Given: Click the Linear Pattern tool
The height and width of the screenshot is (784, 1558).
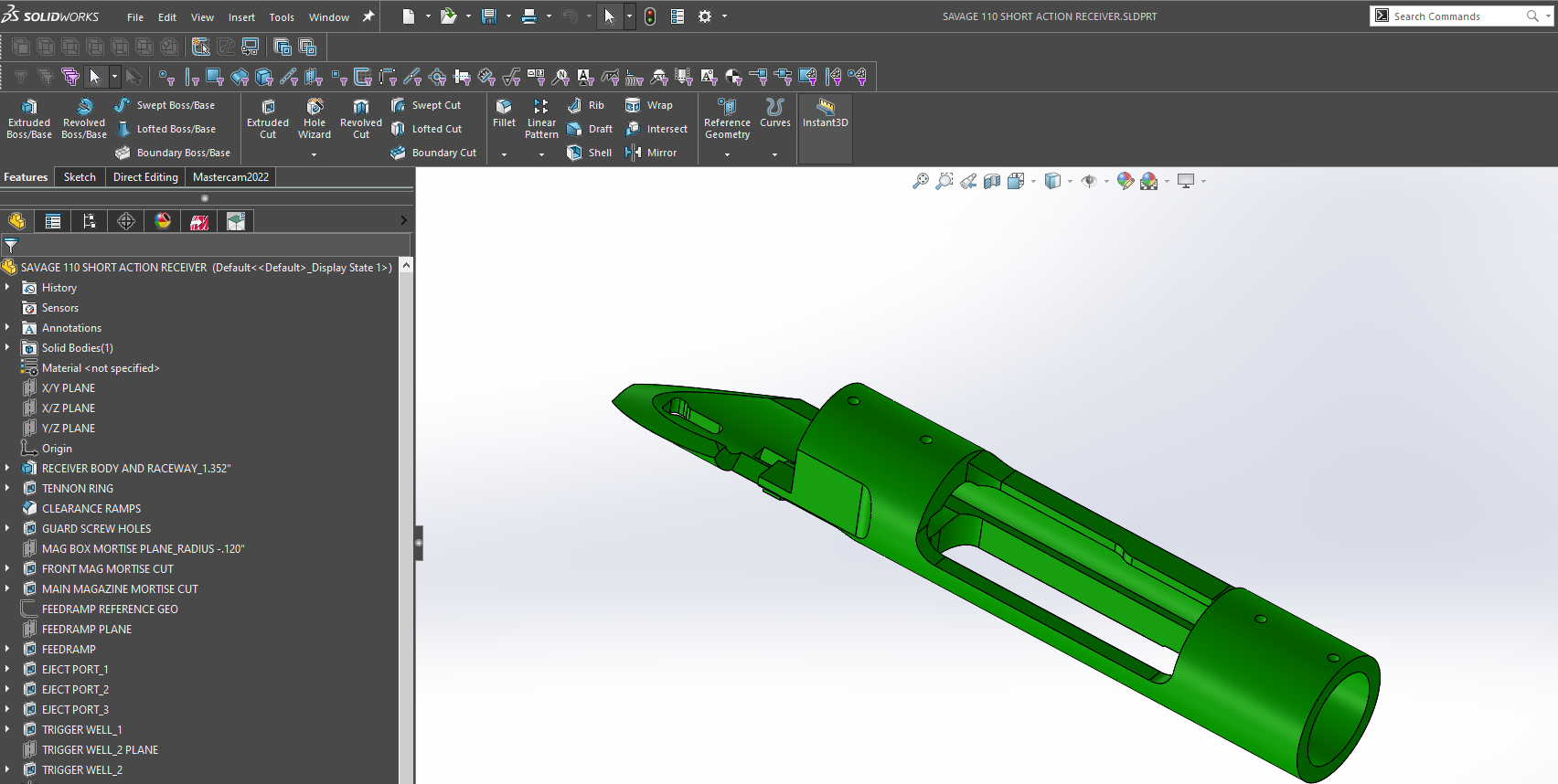Looking at the screenshot, I should [541, 119].
